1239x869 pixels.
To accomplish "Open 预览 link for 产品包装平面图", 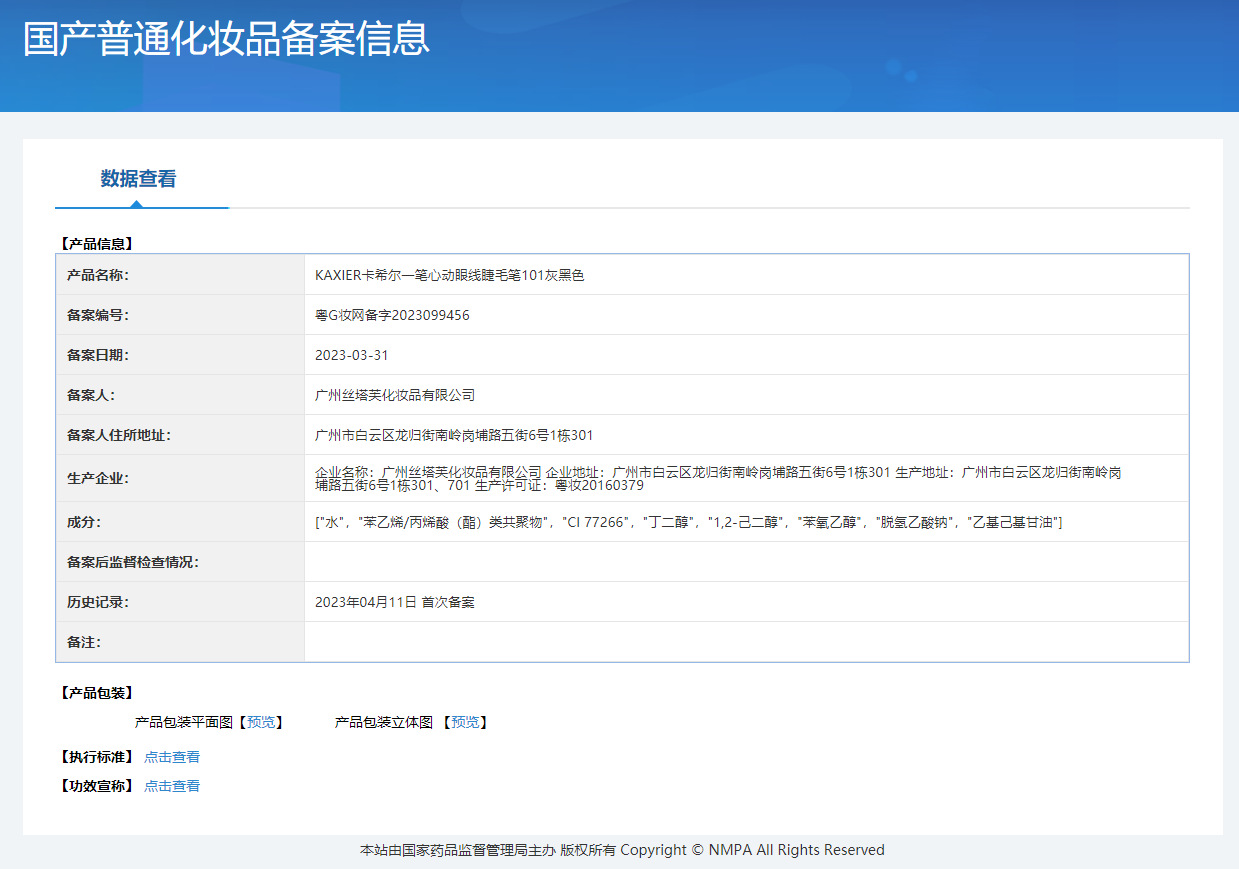I will (261, 722).
